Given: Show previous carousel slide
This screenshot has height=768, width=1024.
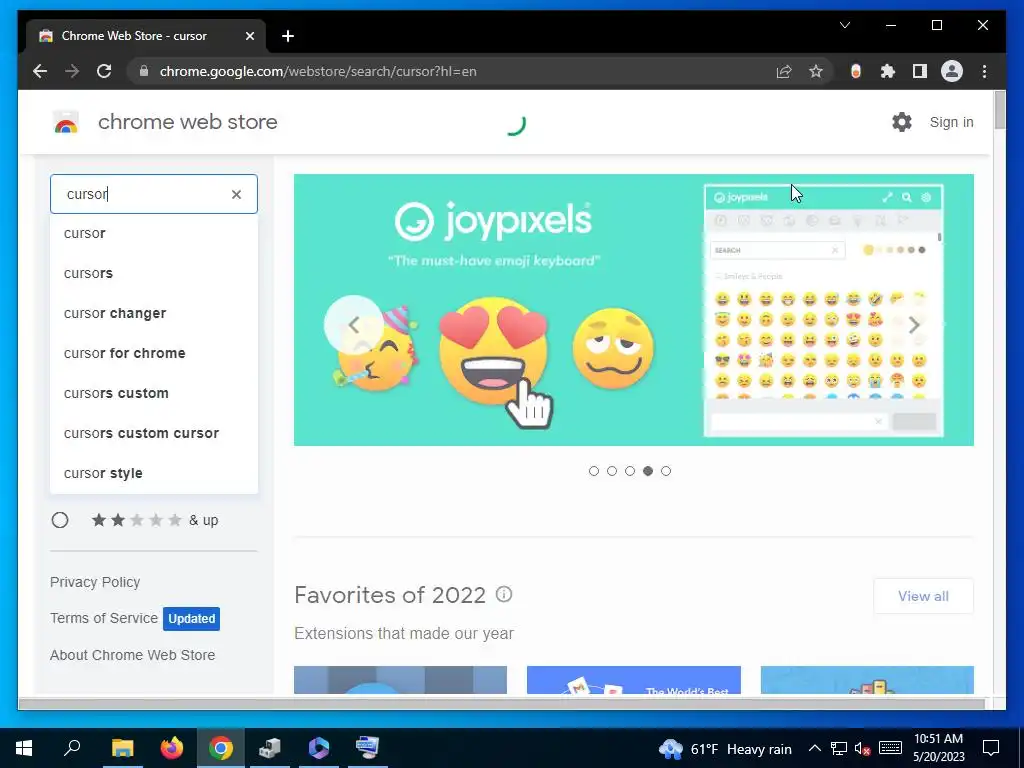Looking at the screenshot, I should point(353,325).
